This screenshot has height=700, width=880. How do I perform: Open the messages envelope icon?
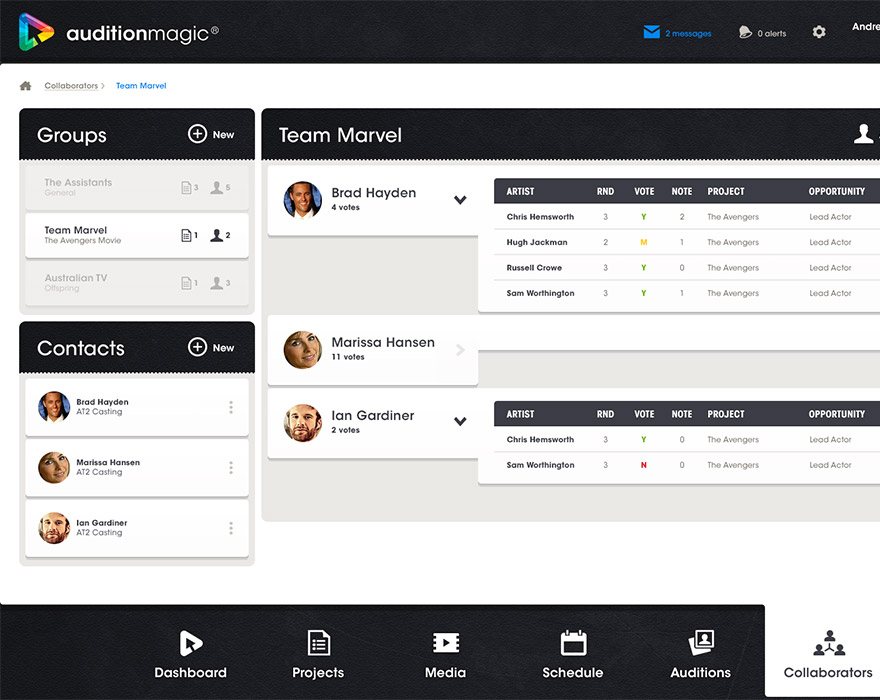(652, 32)
